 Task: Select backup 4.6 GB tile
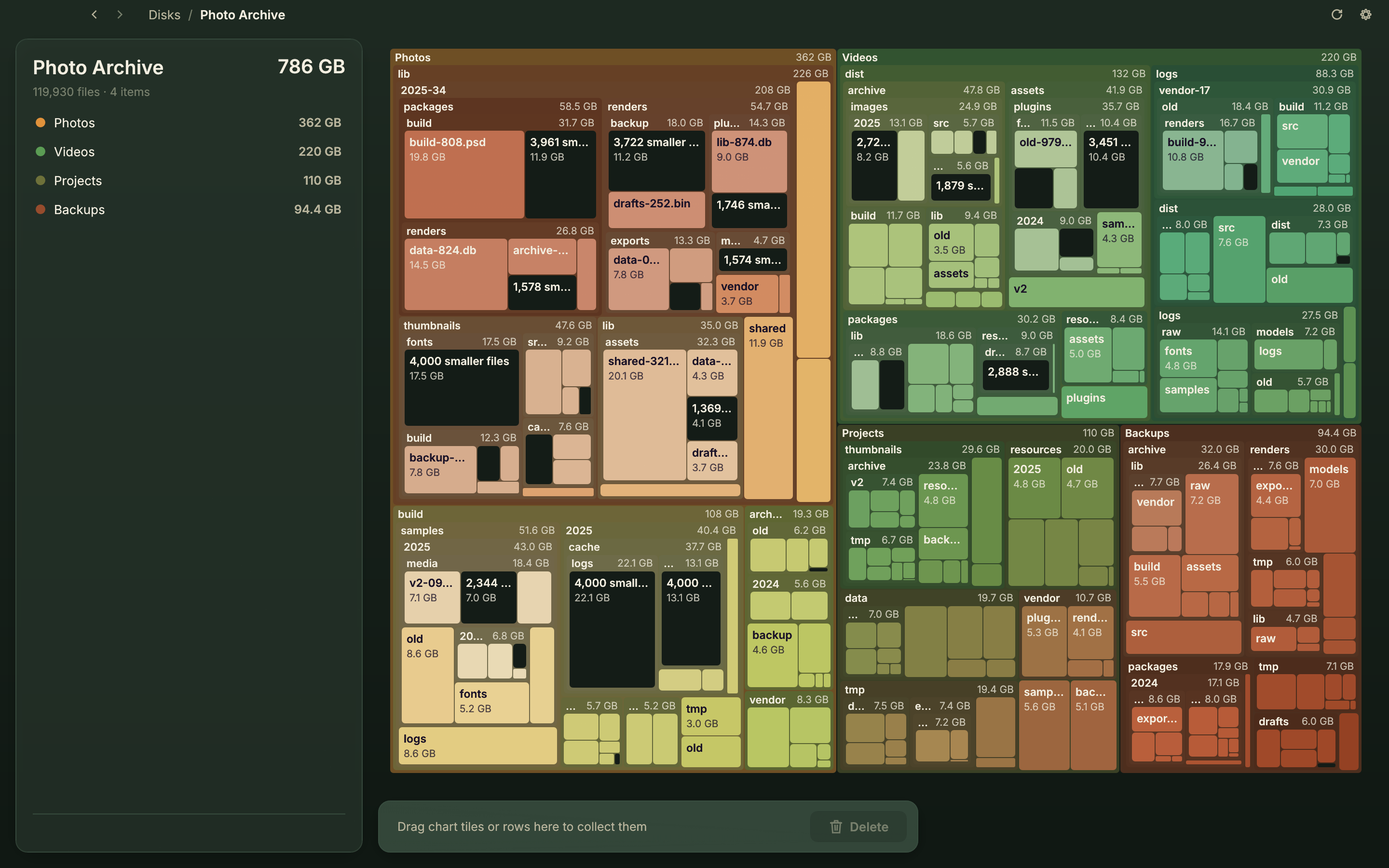(773, 655)
